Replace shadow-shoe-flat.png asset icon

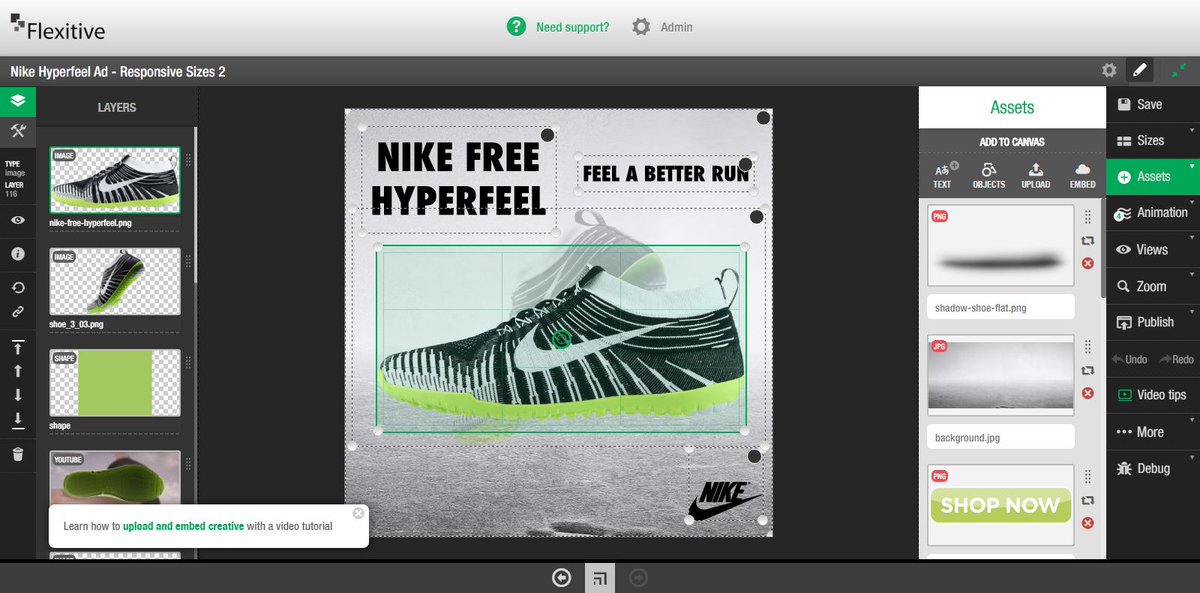point(1088,241)
